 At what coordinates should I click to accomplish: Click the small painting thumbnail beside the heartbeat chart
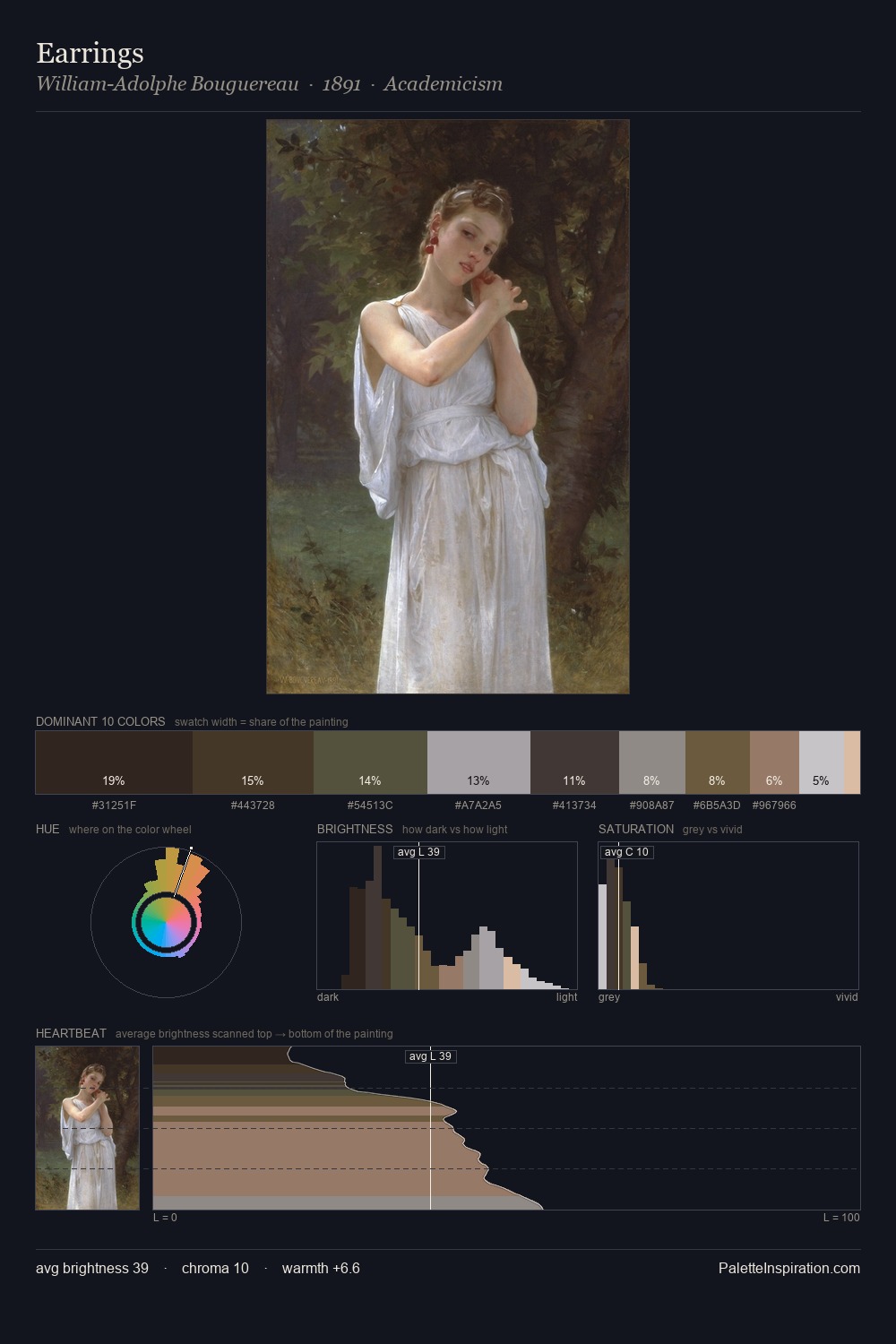click(x=88, y=1128)
